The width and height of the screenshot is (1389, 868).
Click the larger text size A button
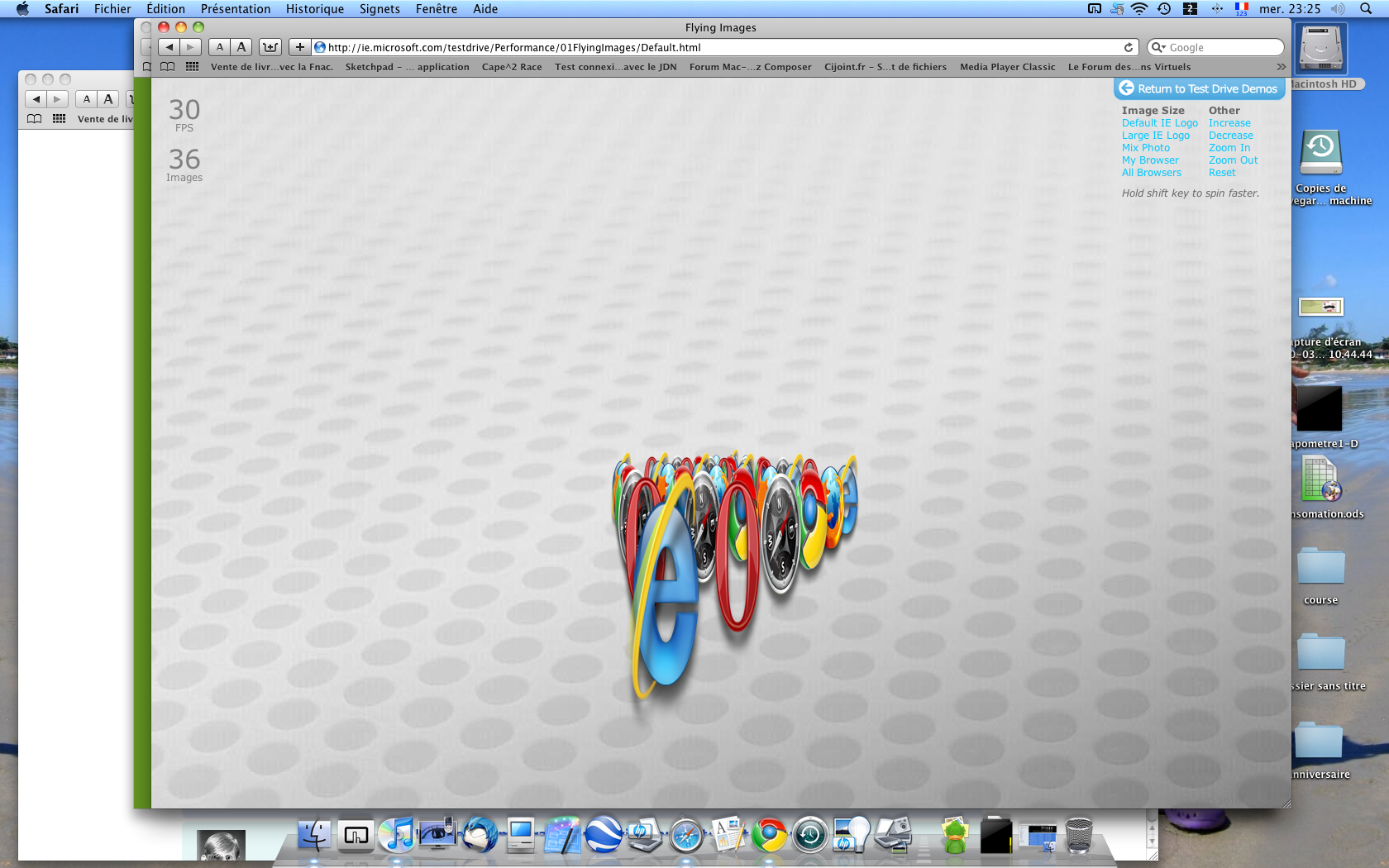point(241,47)
